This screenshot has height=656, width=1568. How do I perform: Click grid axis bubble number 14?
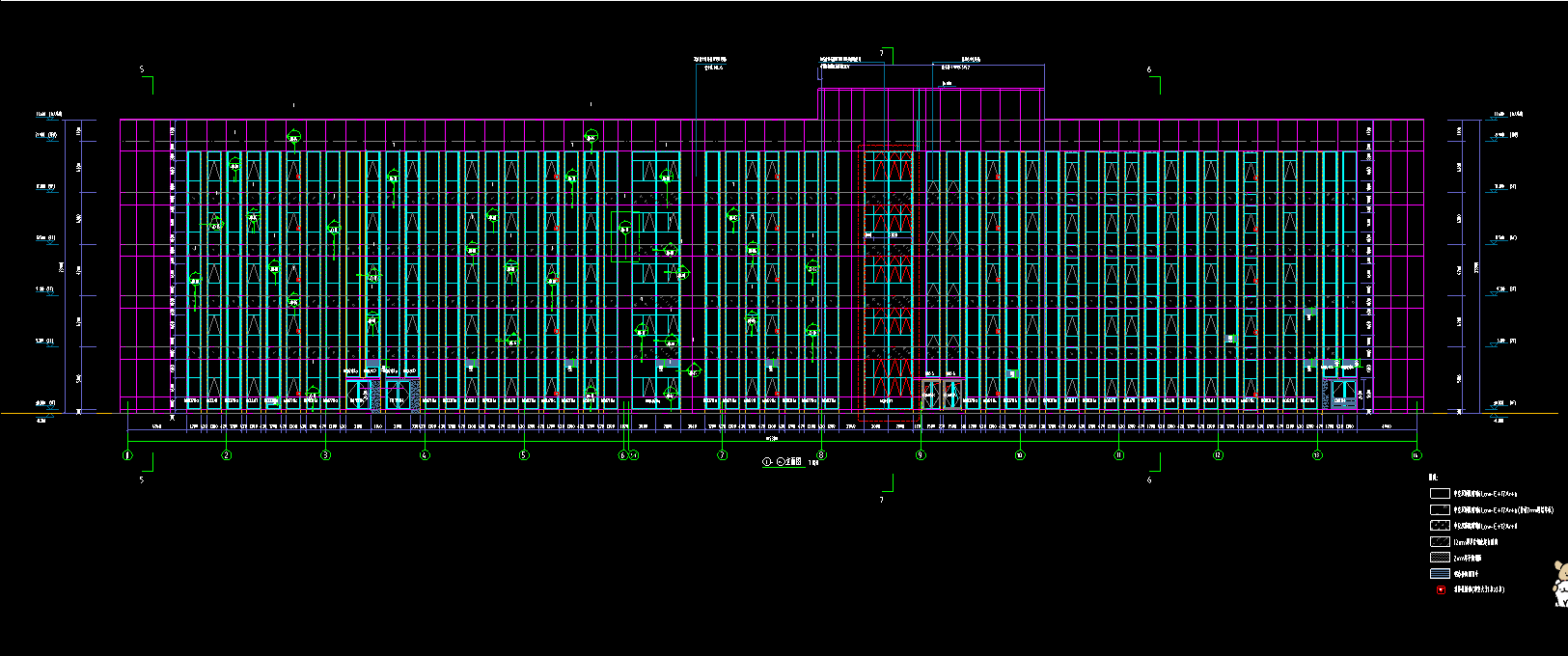[x=1416, y=455]
